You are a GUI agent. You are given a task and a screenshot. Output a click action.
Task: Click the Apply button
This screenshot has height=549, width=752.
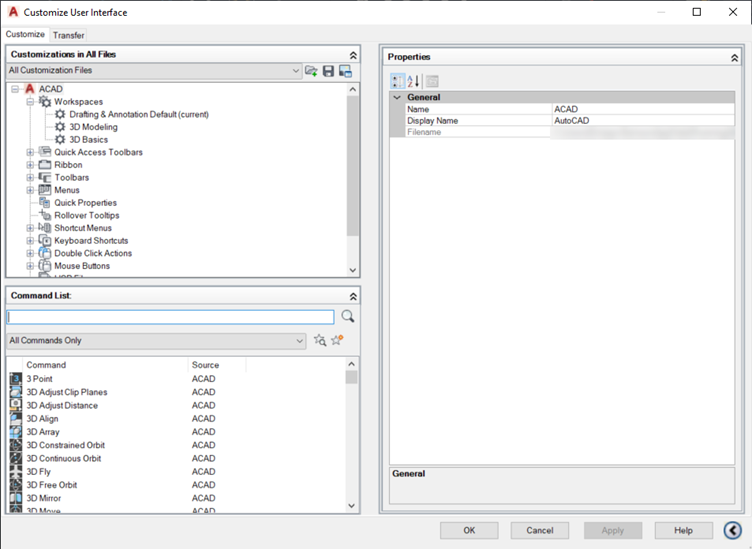(x=612, y=530)
